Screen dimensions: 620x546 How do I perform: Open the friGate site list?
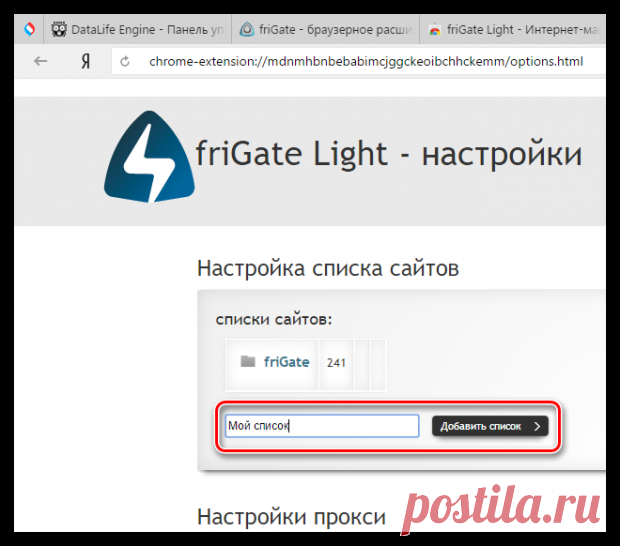(286, 362)
